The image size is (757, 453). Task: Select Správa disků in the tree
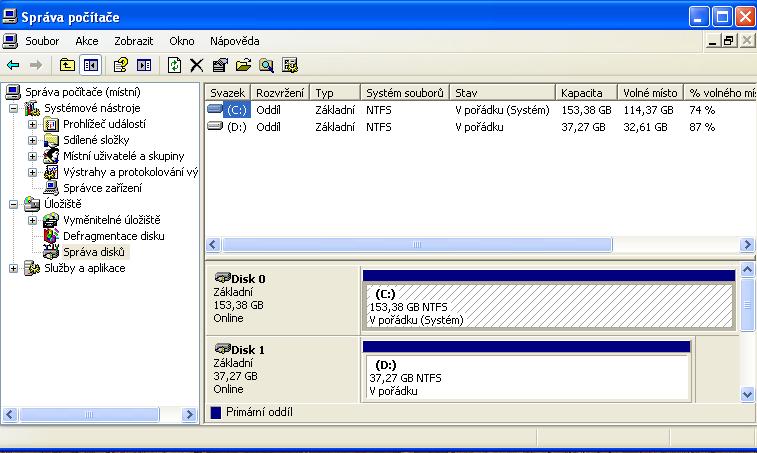[94, 252]
